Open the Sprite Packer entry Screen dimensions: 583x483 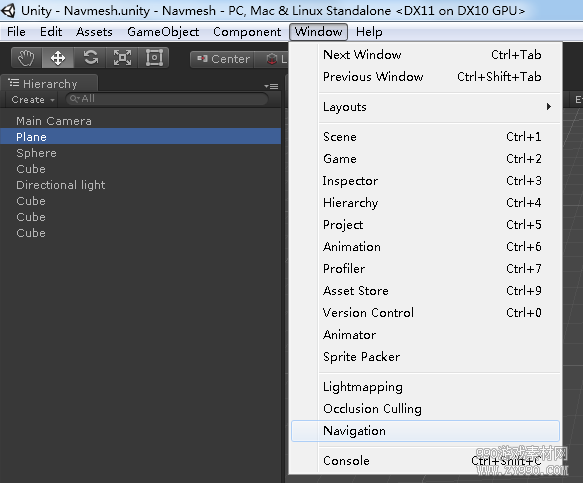pyautogui.click(x=425, y=357)
